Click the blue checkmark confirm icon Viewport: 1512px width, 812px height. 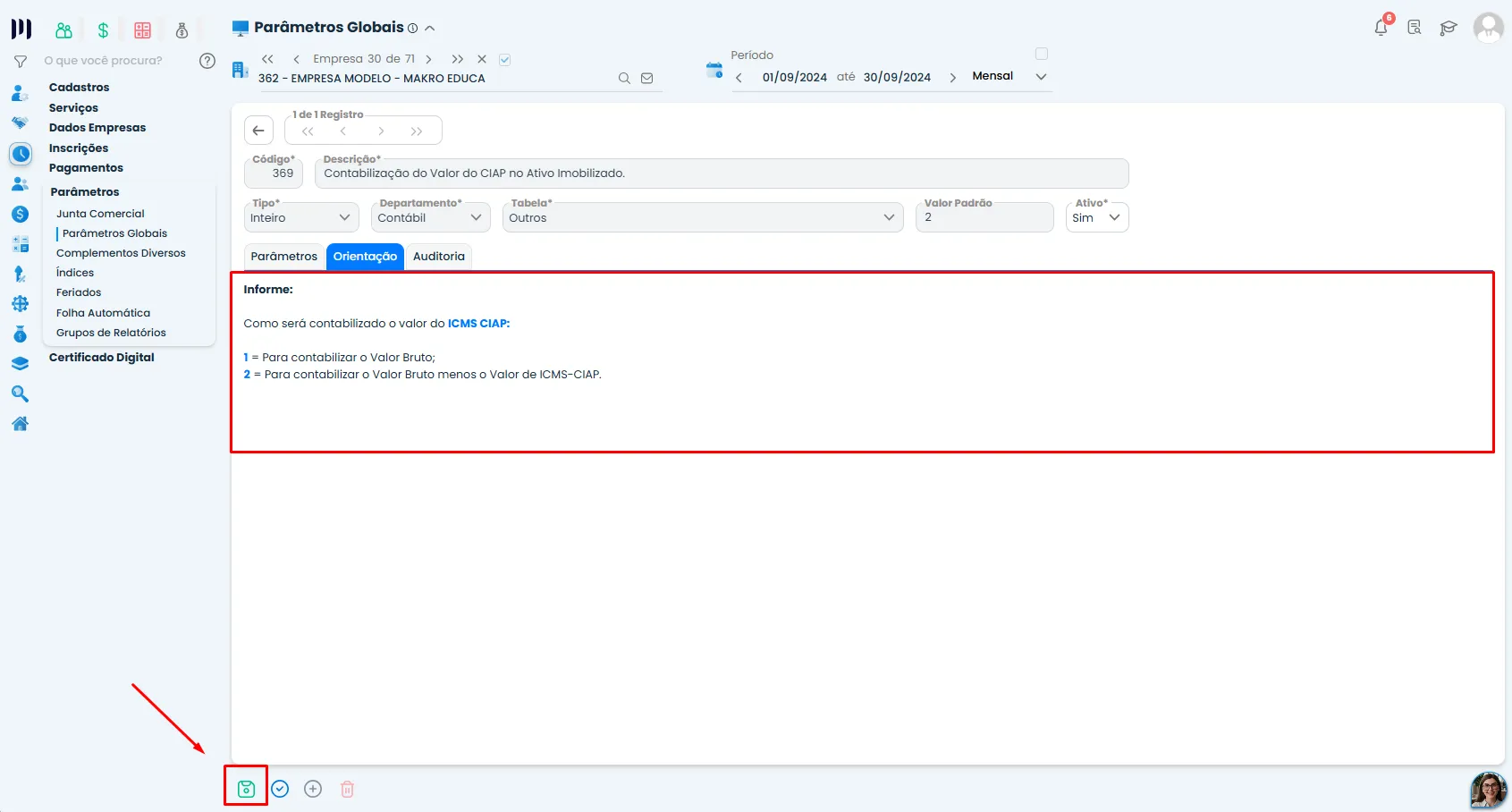[280, 789]
